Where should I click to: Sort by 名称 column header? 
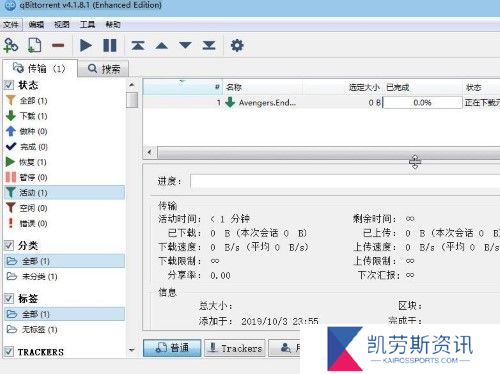[x=263, y=87]
